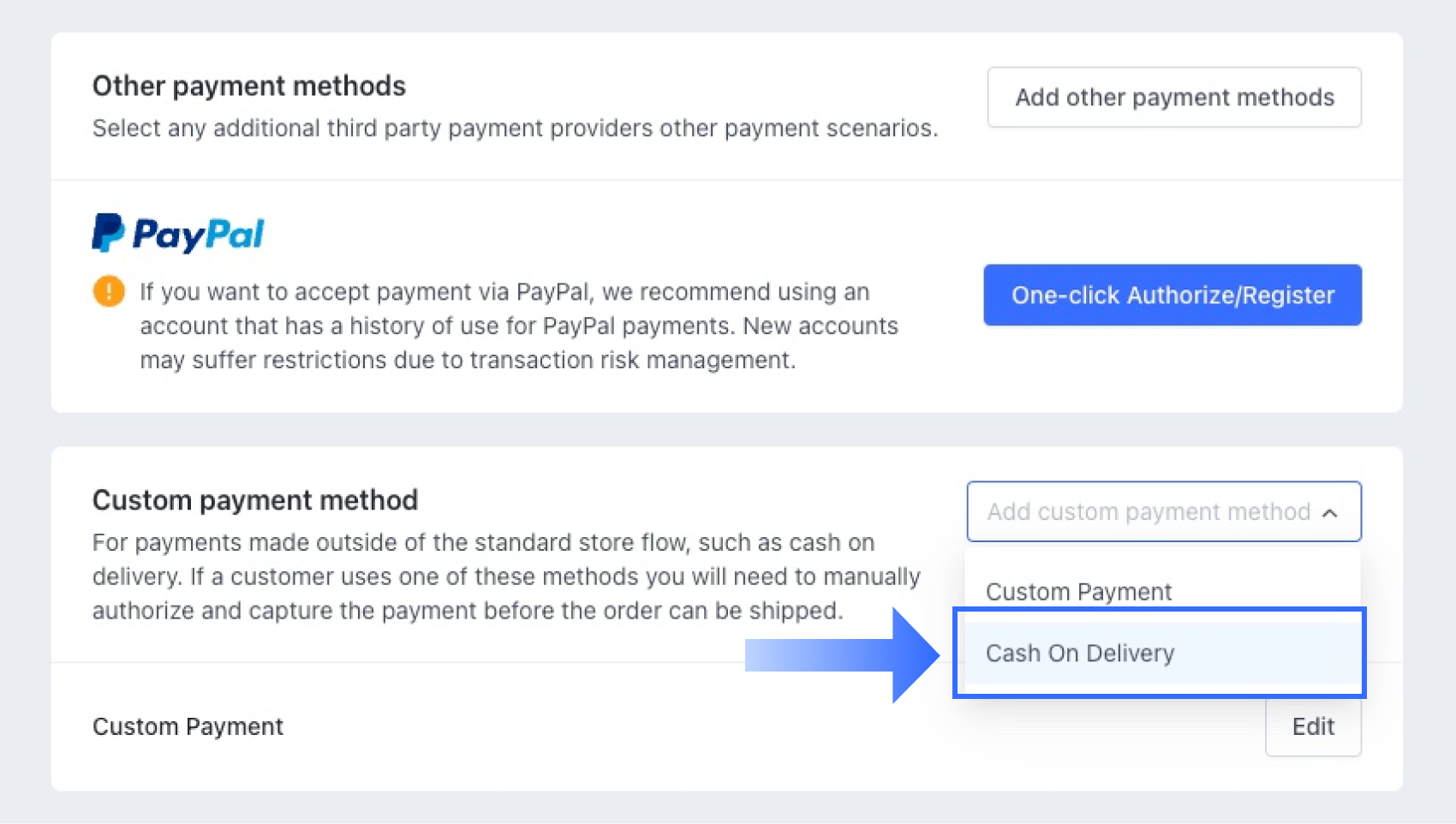Click the Other payment methods heading
The height and width of the screenshot is (824, 1456).
tap(249, 86)
